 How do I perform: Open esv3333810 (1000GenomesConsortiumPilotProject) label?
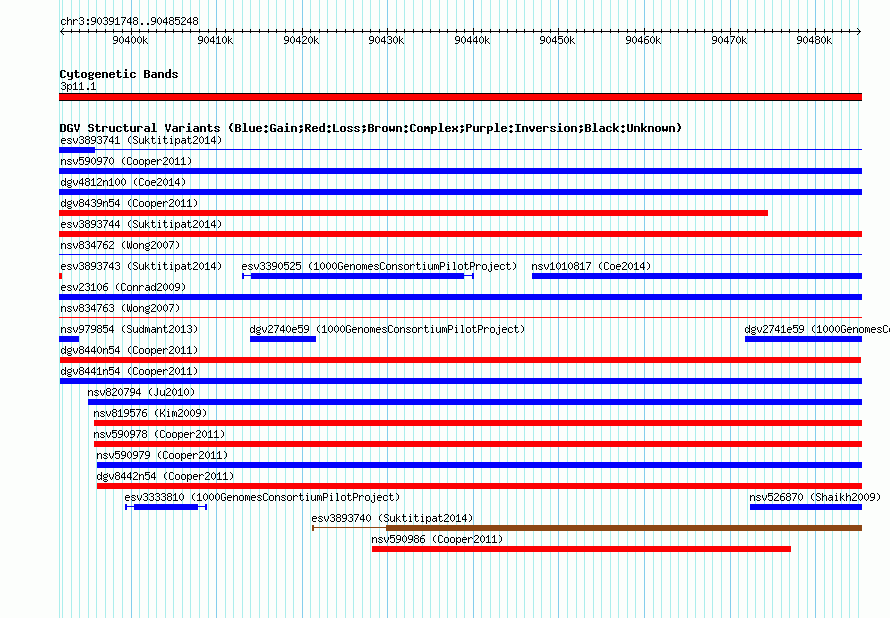click(x=262, y=497)
